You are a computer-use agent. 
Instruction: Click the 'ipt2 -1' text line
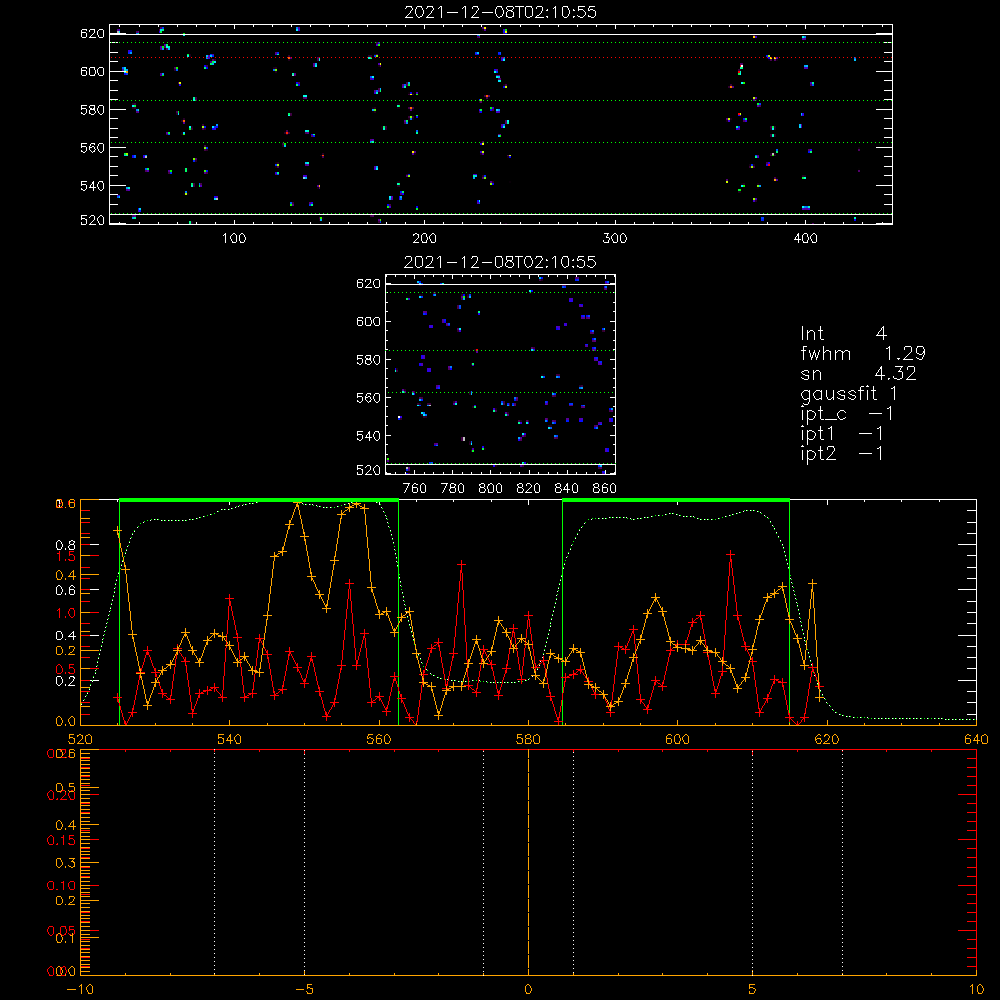pos(842,453)
